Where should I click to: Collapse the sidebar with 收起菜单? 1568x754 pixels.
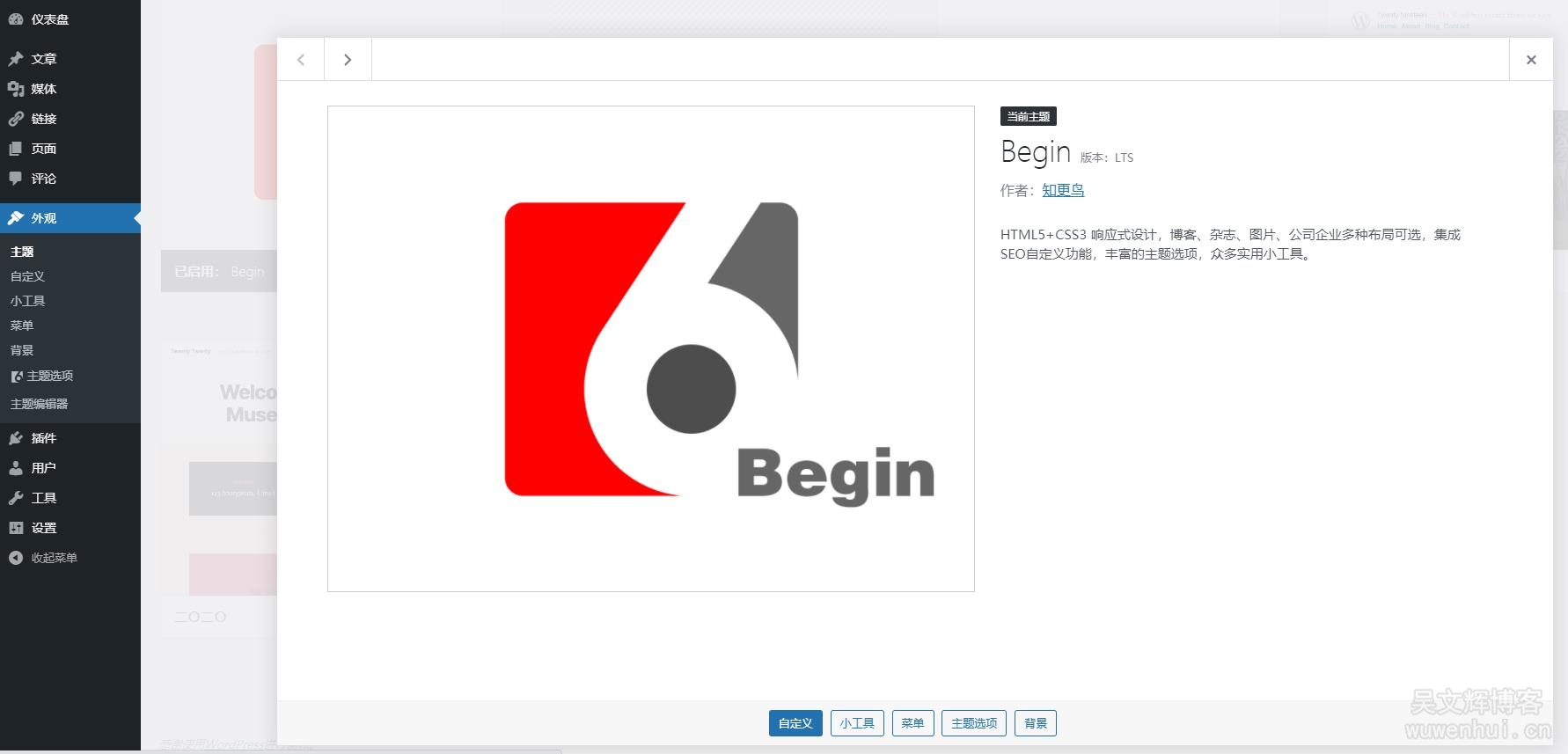tap(44, 558)
